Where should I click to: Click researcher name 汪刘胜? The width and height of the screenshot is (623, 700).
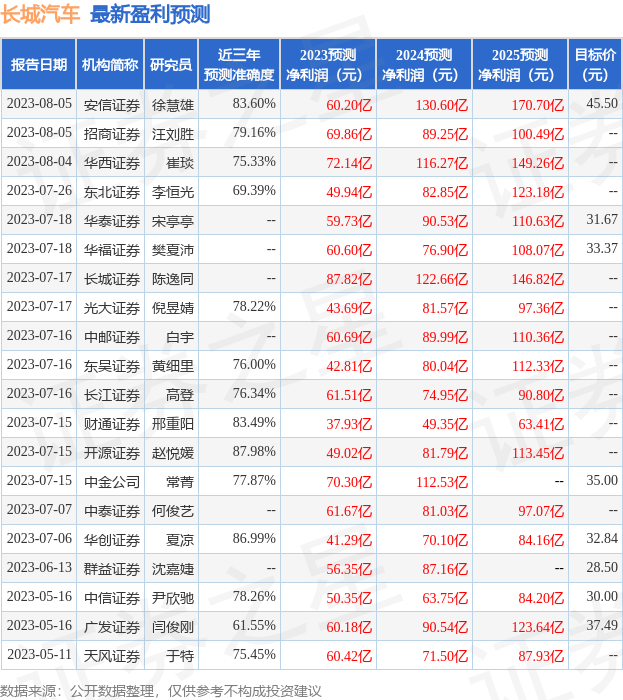tap(173, 134)
